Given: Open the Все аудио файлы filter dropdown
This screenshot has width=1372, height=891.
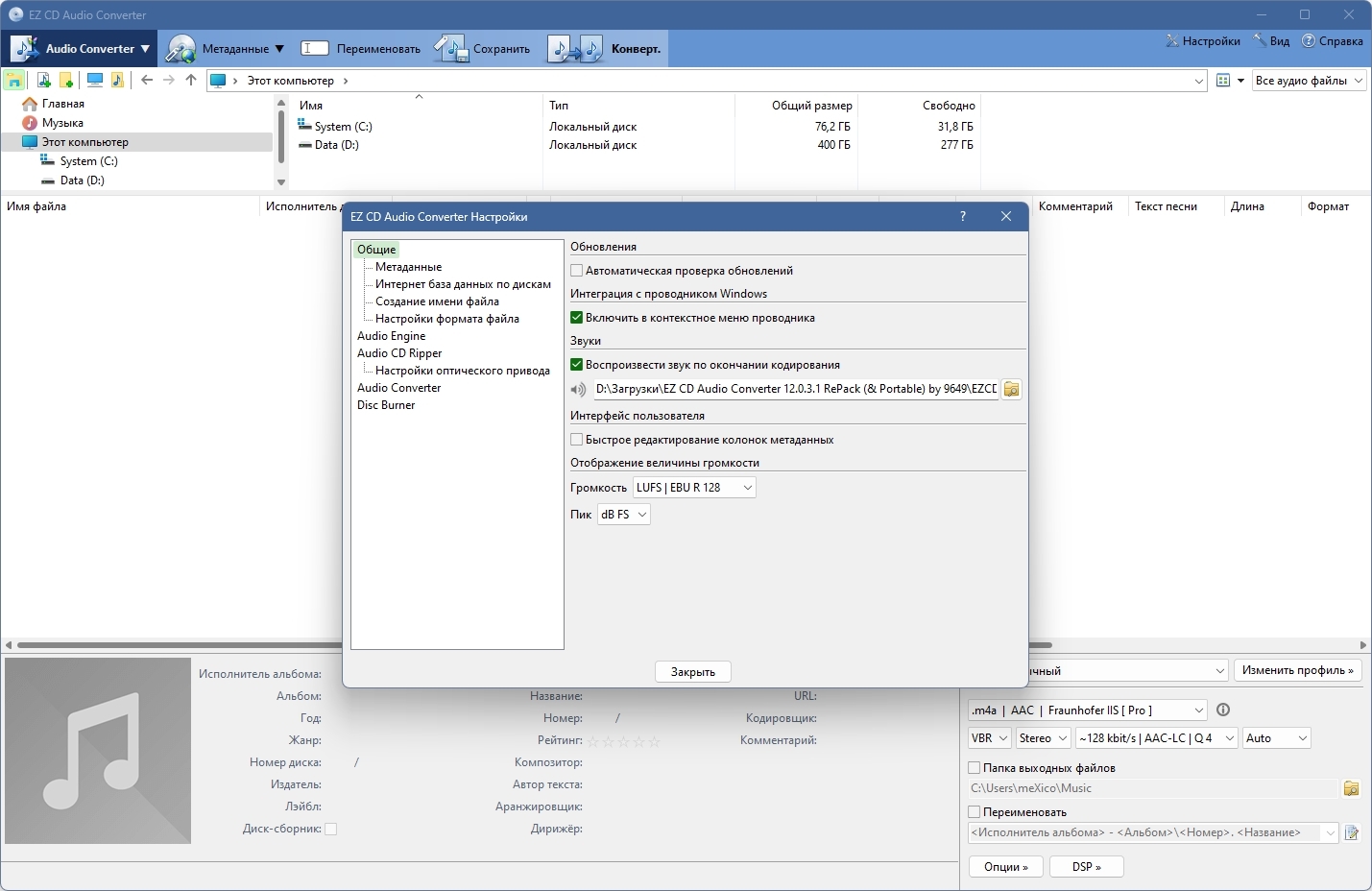Looking at the screenshot, I should 1309,81.
